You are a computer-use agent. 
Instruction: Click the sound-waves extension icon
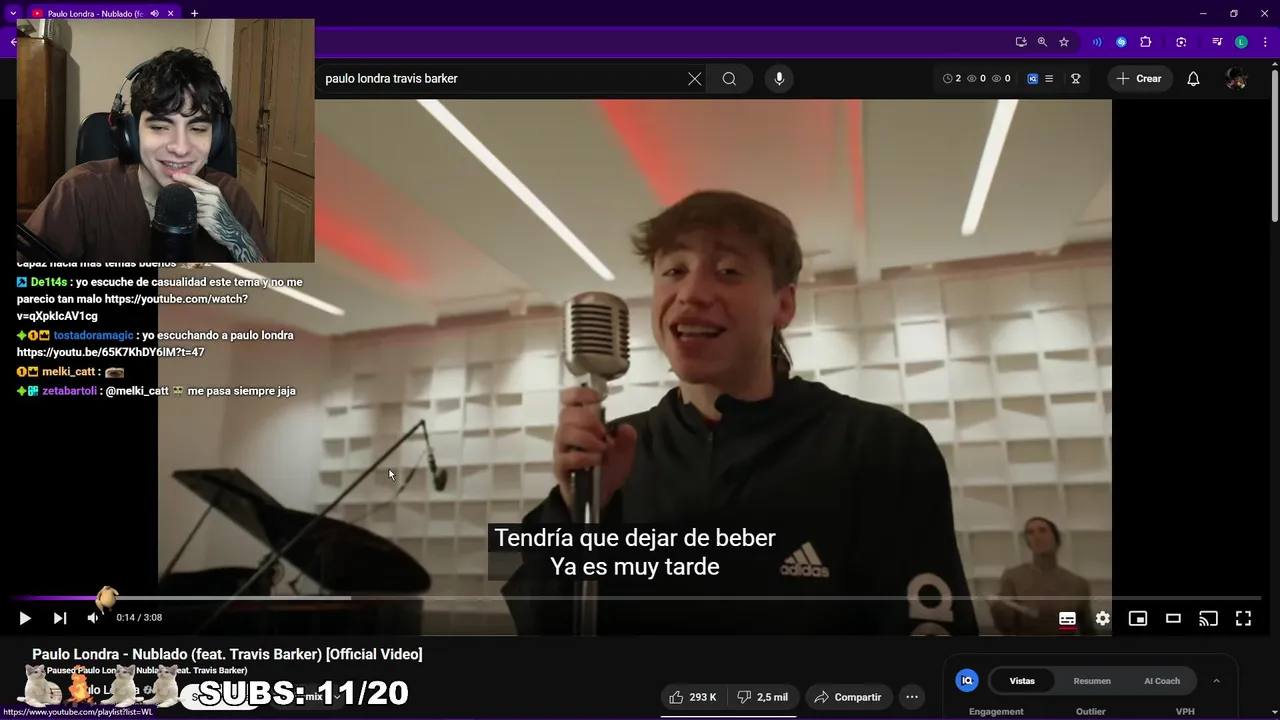click(1097, 42)
